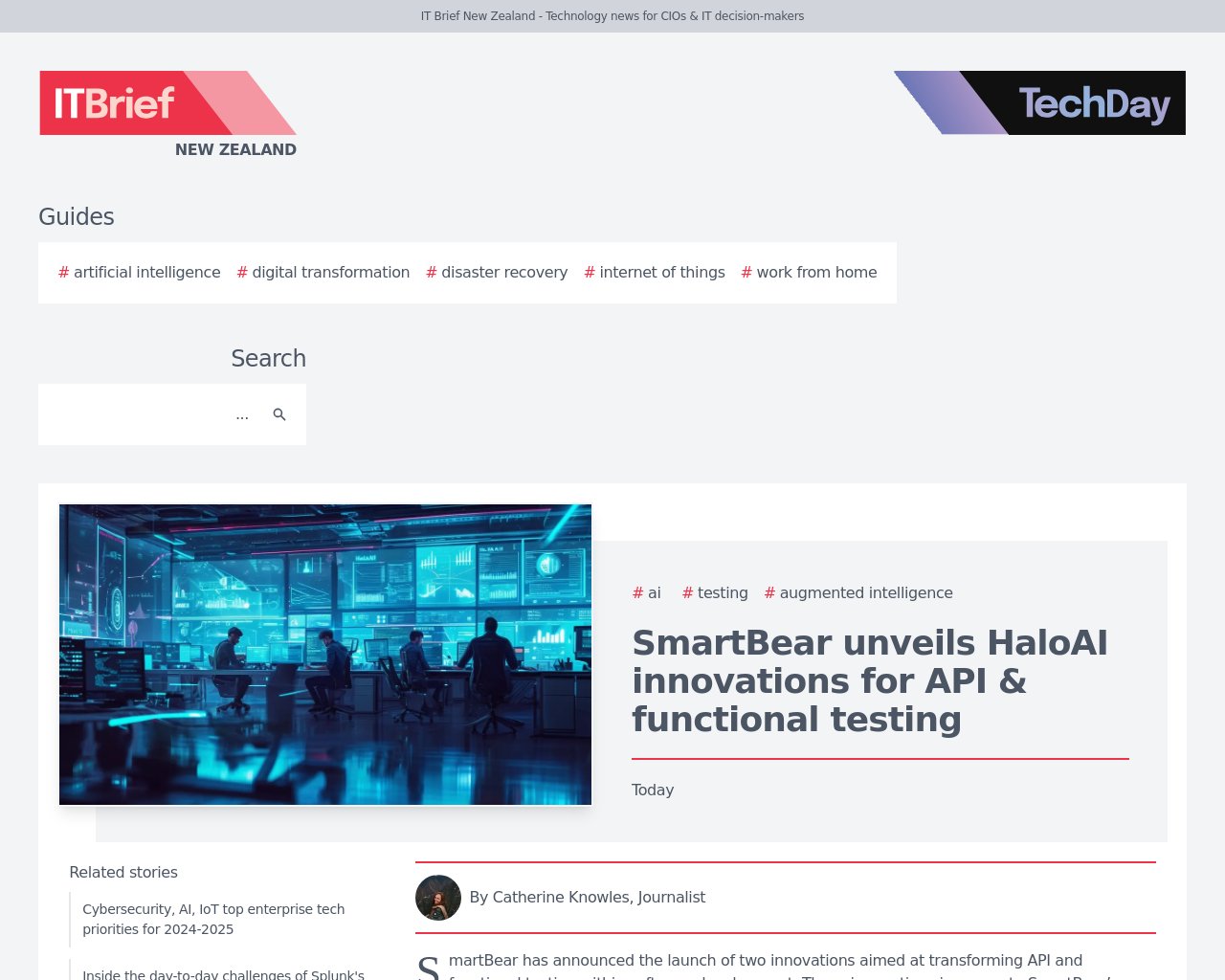Image resolution: width=1225 pixels, height=980 pixels.
Task: Click the Guides section heading
Action: point(77,216)
